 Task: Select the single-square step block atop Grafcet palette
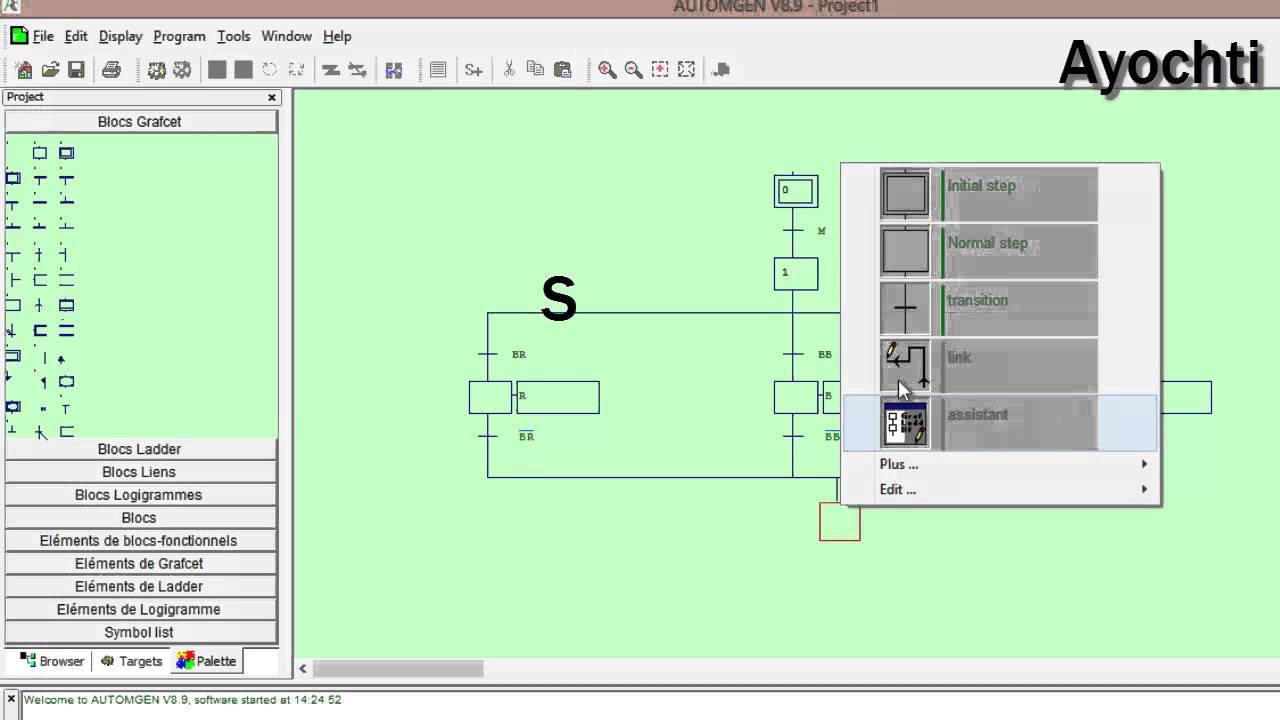(x=40, y=153)
